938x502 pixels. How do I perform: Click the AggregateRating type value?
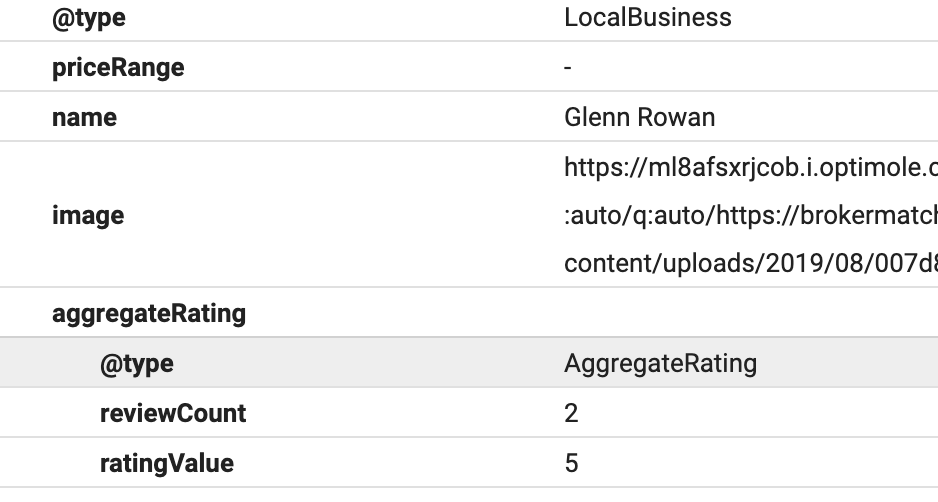pos(660,363)
